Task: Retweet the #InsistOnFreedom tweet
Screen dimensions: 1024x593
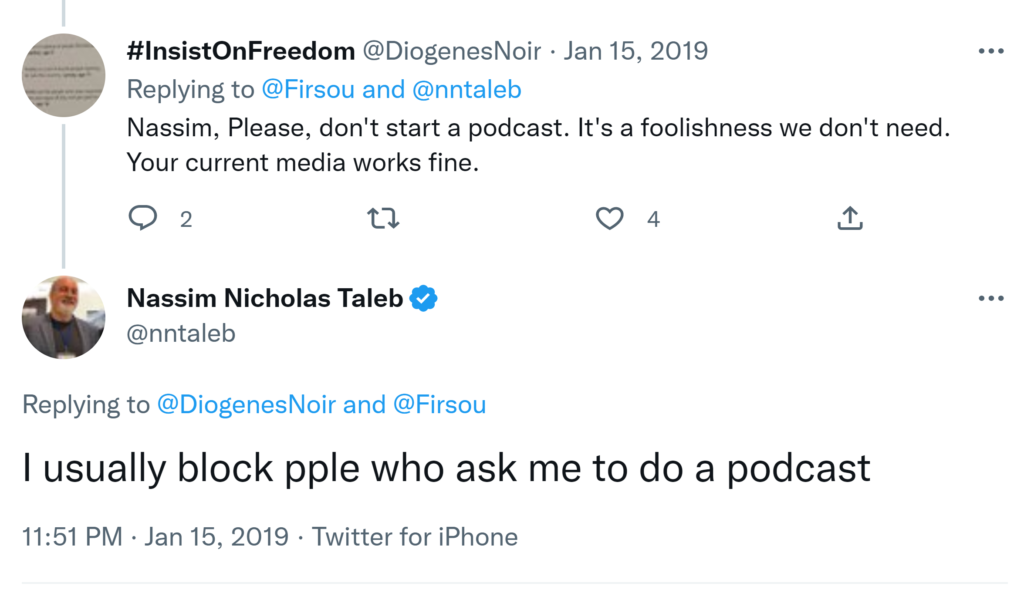Action: (x=384, y=218)
